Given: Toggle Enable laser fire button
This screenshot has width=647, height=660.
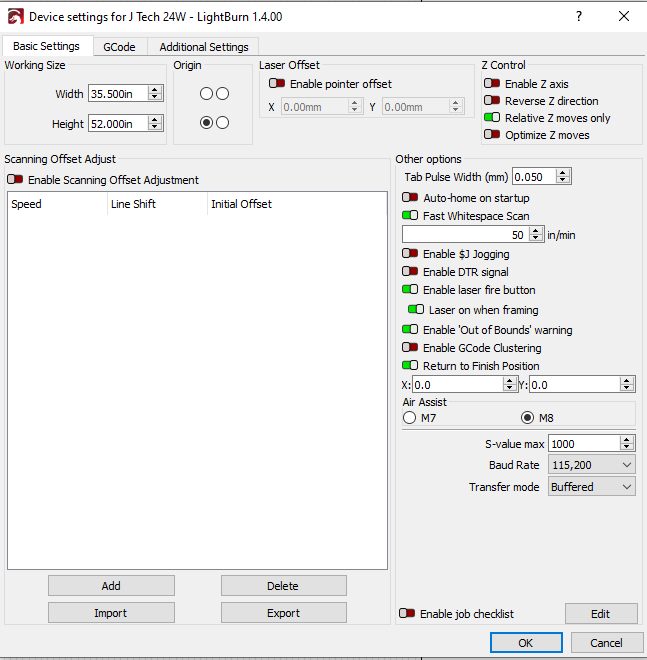Looking at the screenshot, I should [410, 290].
